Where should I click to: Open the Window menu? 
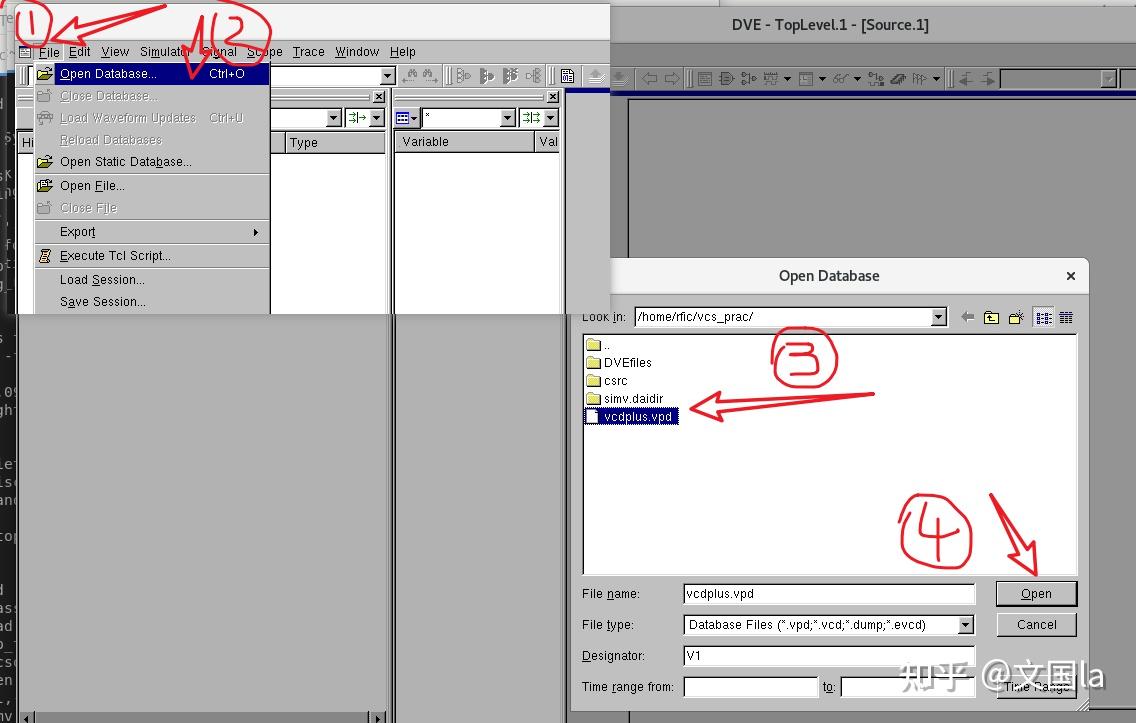[356, 52]
